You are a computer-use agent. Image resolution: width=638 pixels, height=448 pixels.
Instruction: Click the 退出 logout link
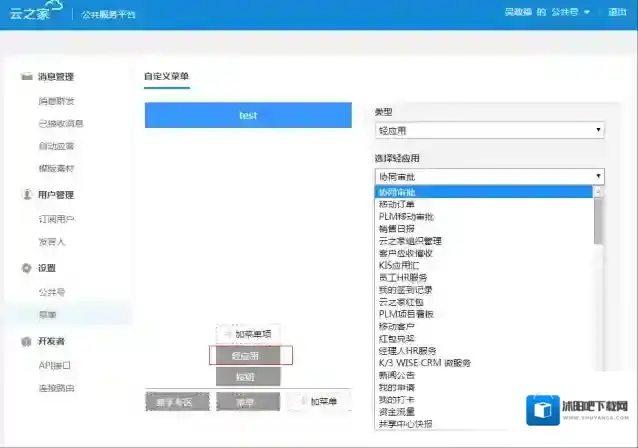[617, 13]
